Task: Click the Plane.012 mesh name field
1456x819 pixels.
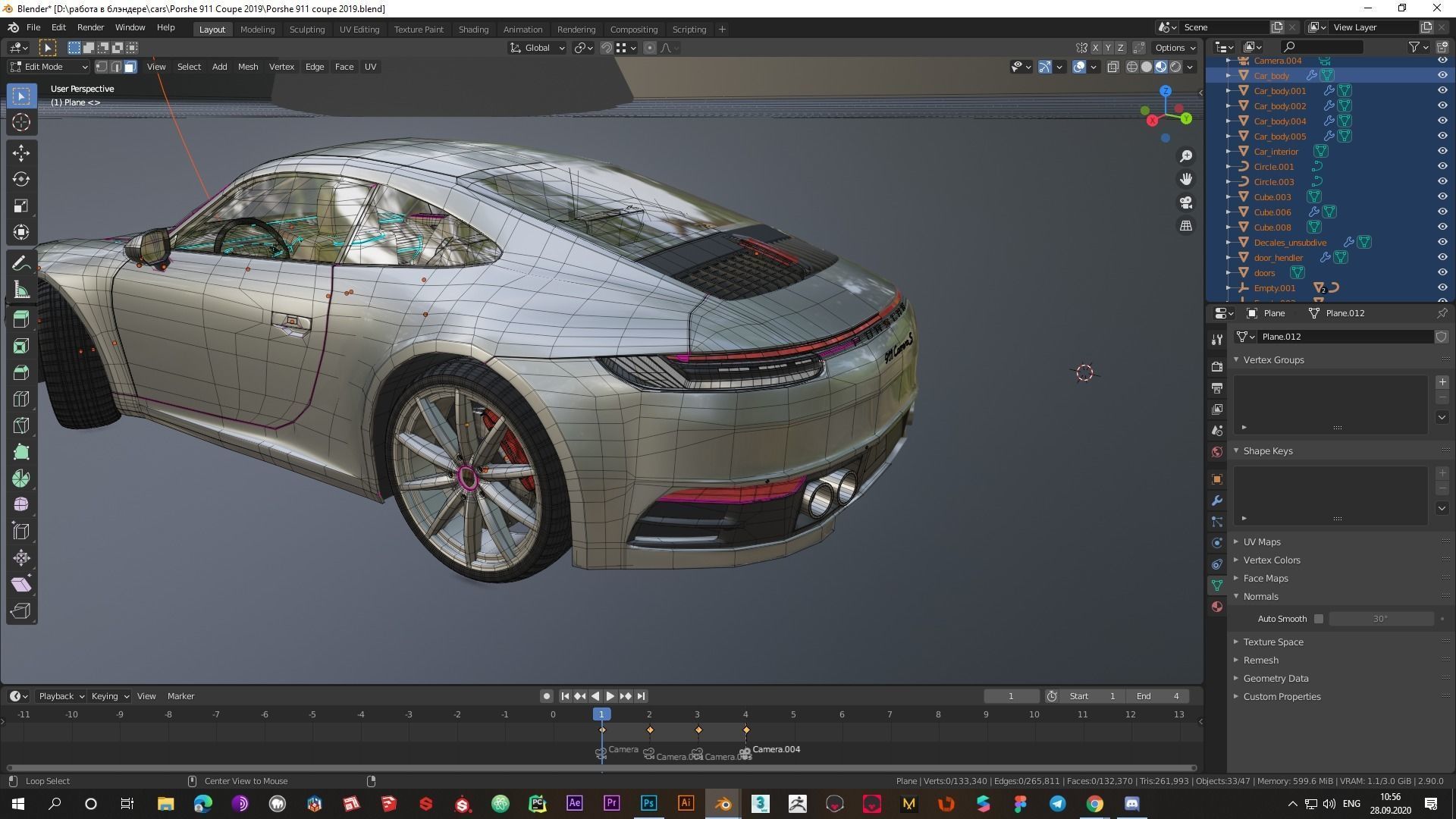Action: click(1346, 337)
